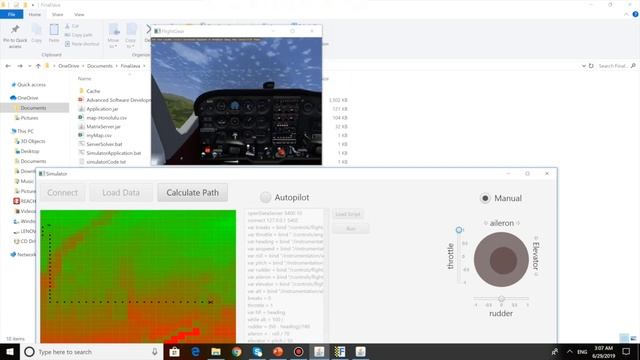Click the Connect button in Simulator
The image size is (640, 360).
[x=62, y=193]
